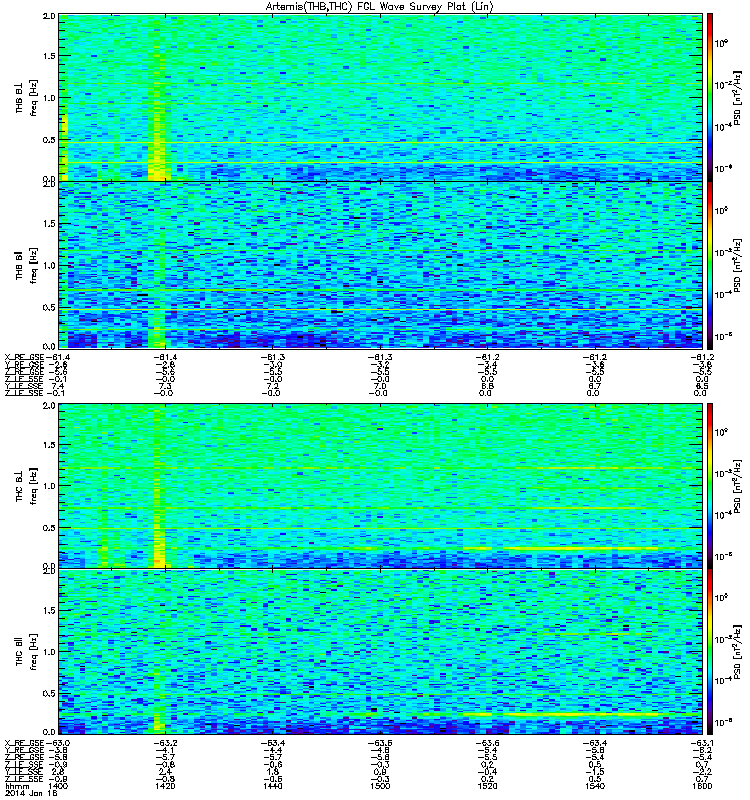Click the THC B|| panel color bar
The height and width of the screenshot is (800, 750).
[710, 652]
